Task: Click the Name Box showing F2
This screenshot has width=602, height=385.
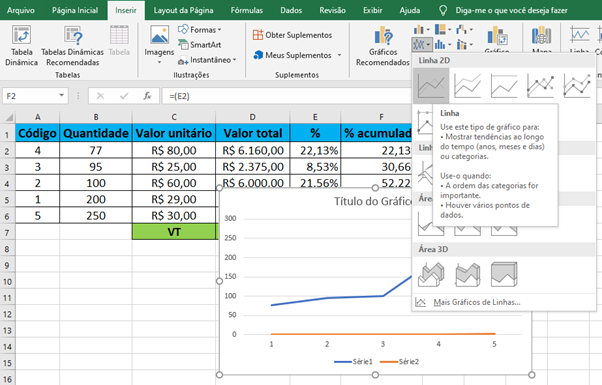Action: click(30, 96)
